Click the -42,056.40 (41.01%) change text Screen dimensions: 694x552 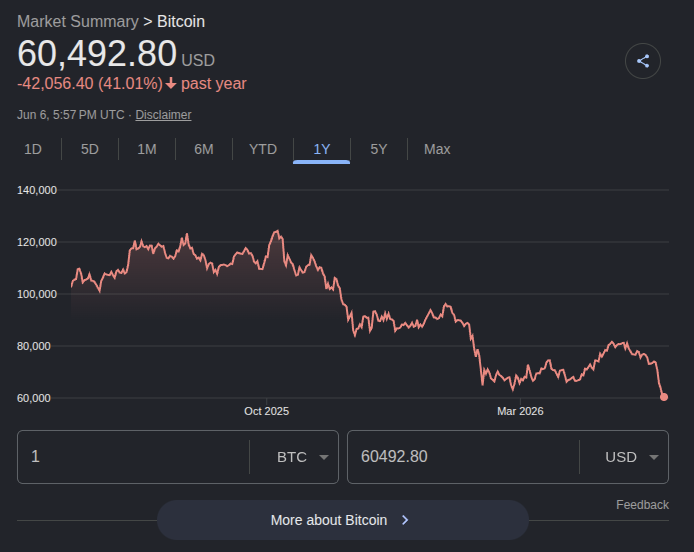coord(90,84)
